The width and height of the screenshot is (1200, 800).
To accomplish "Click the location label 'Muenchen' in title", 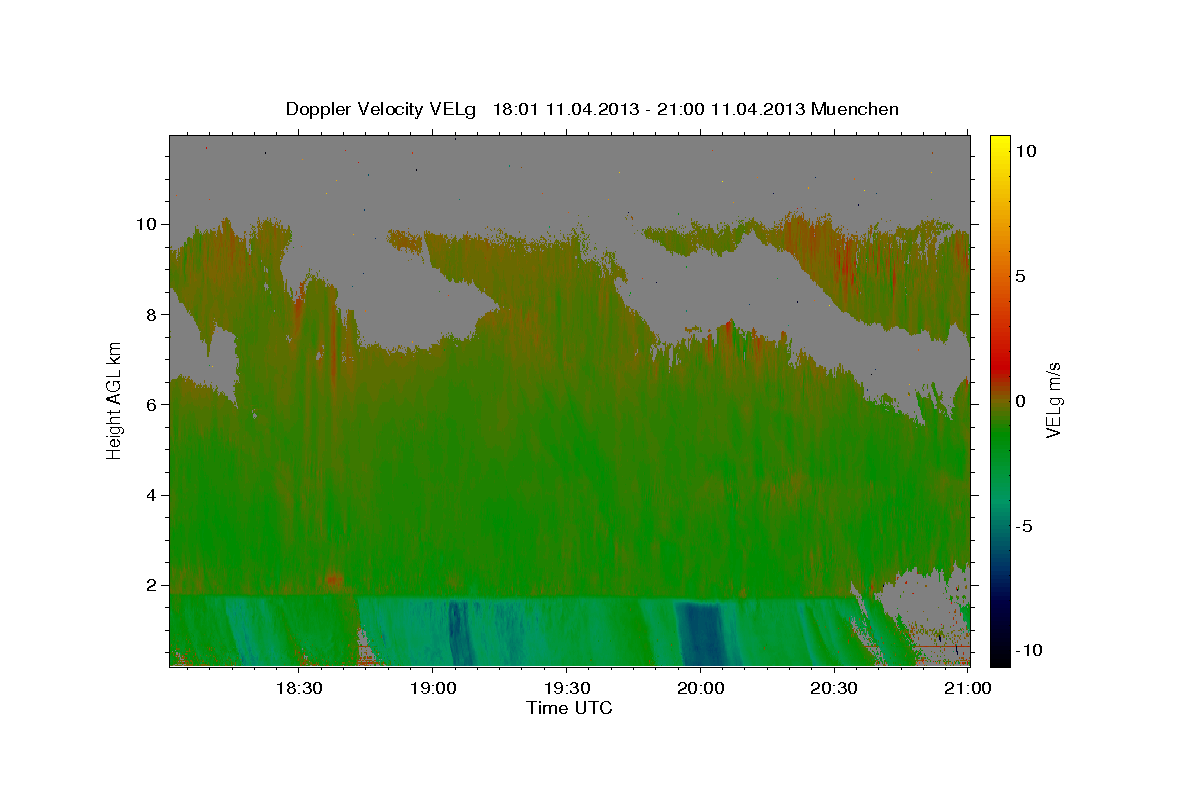I will (855, 109).
